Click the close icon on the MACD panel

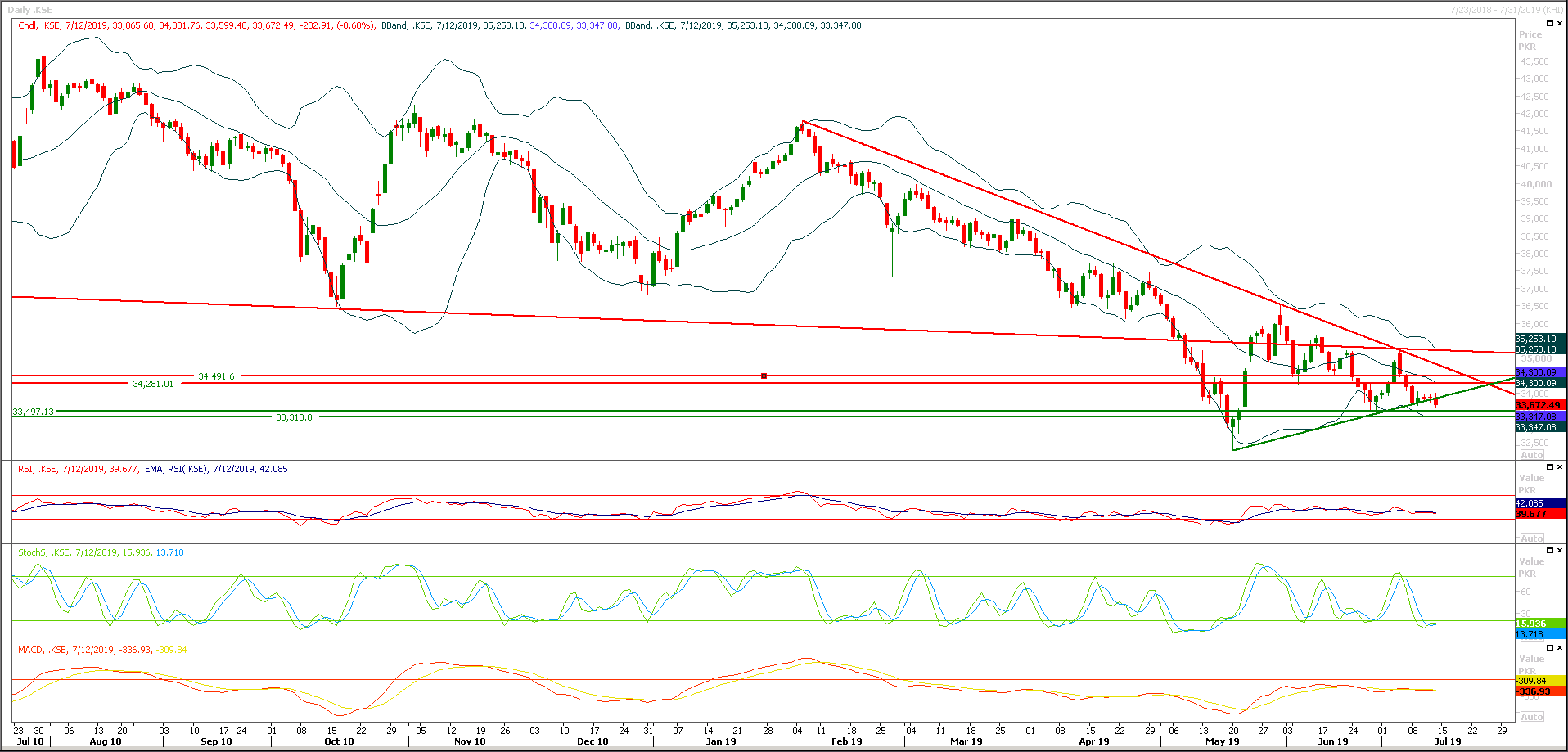point(1560,648)
